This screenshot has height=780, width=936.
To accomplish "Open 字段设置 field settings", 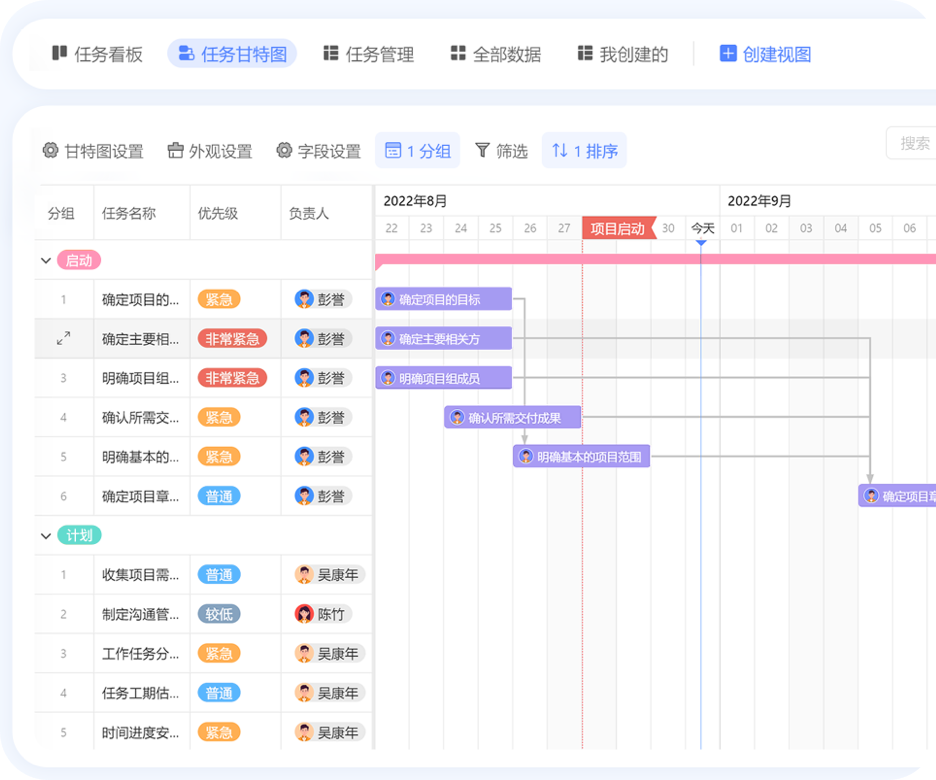I will [x=318, y=151].
